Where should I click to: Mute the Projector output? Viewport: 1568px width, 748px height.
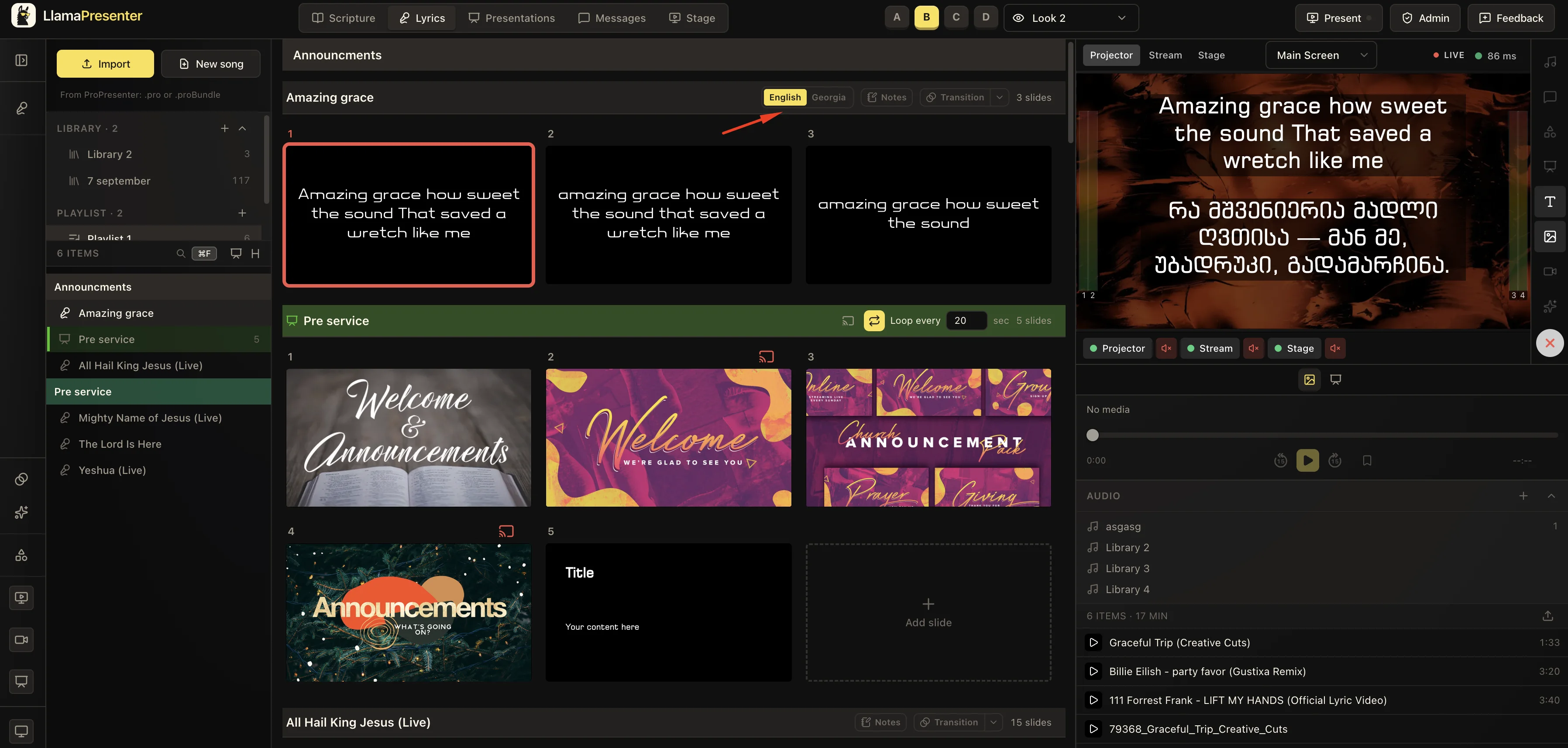point(1166,349)
